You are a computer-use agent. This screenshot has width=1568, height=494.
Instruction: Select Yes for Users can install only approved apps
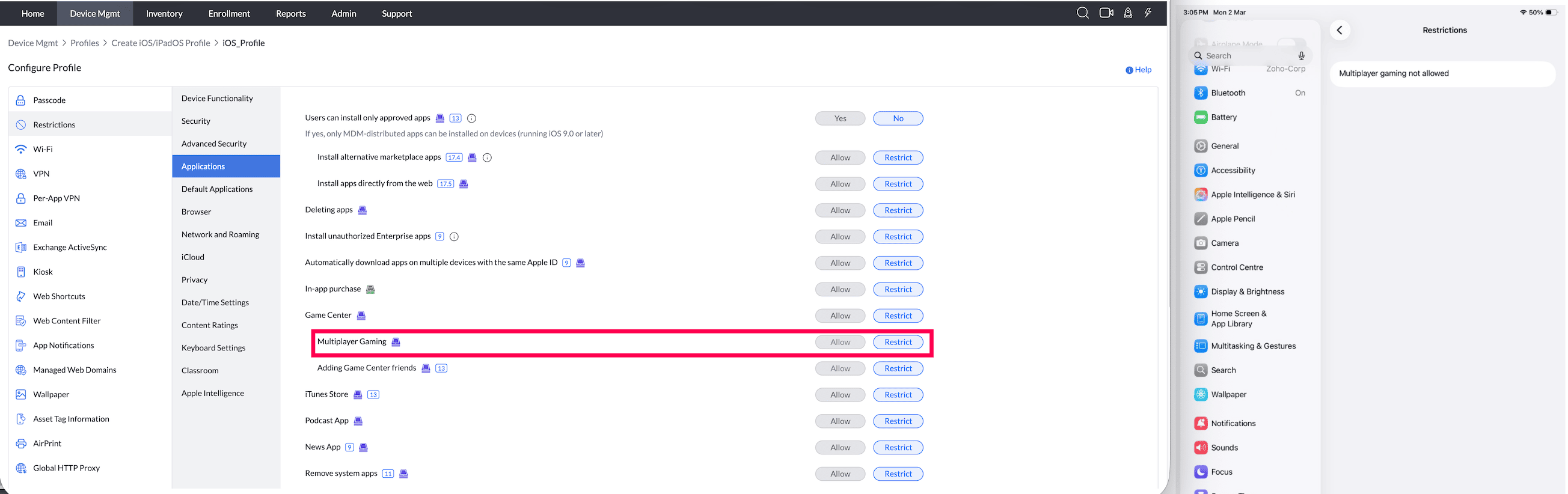click(x=840, y=118)
